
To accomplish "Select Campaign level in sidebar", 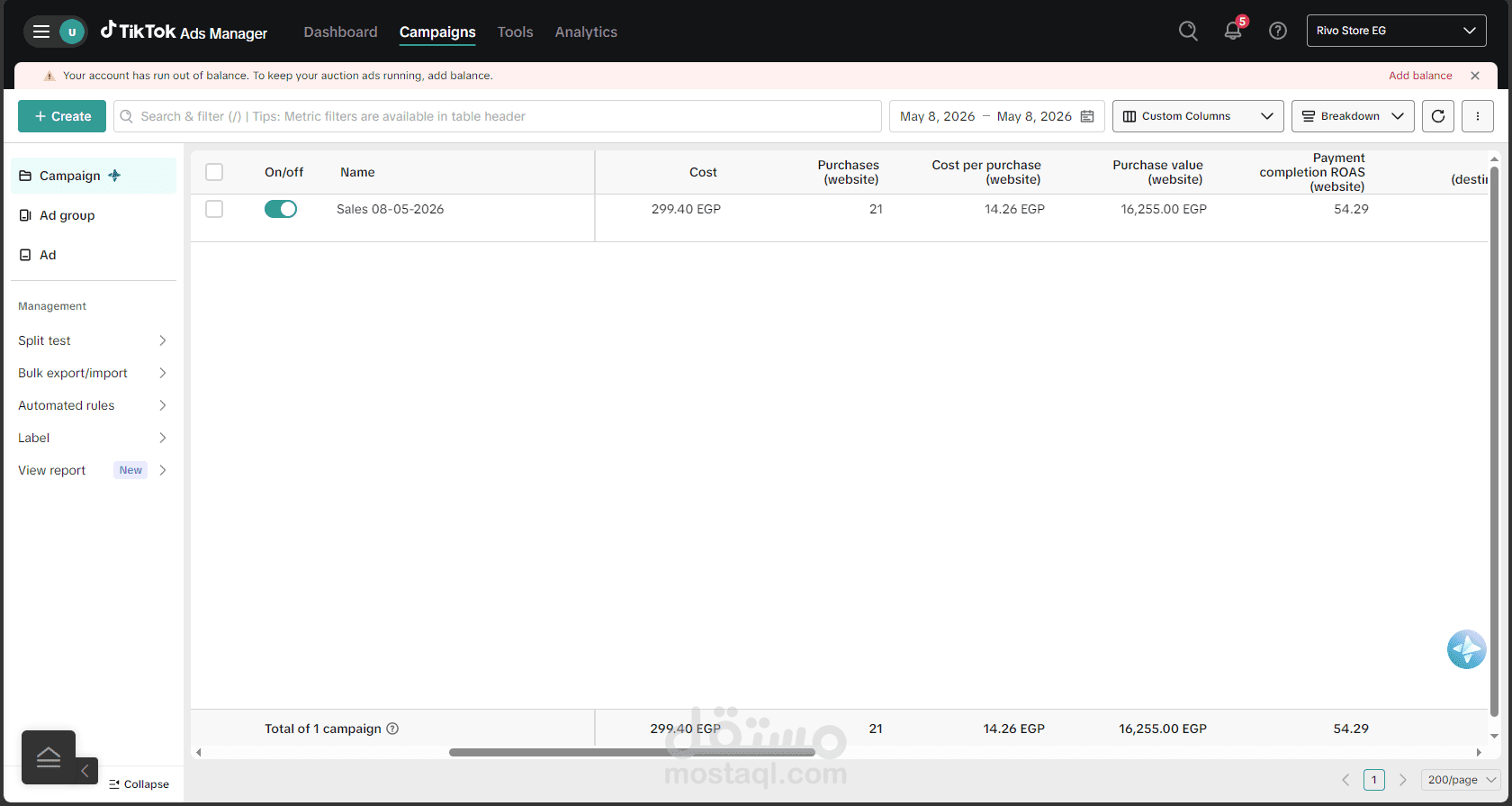I will click(93, 176).
